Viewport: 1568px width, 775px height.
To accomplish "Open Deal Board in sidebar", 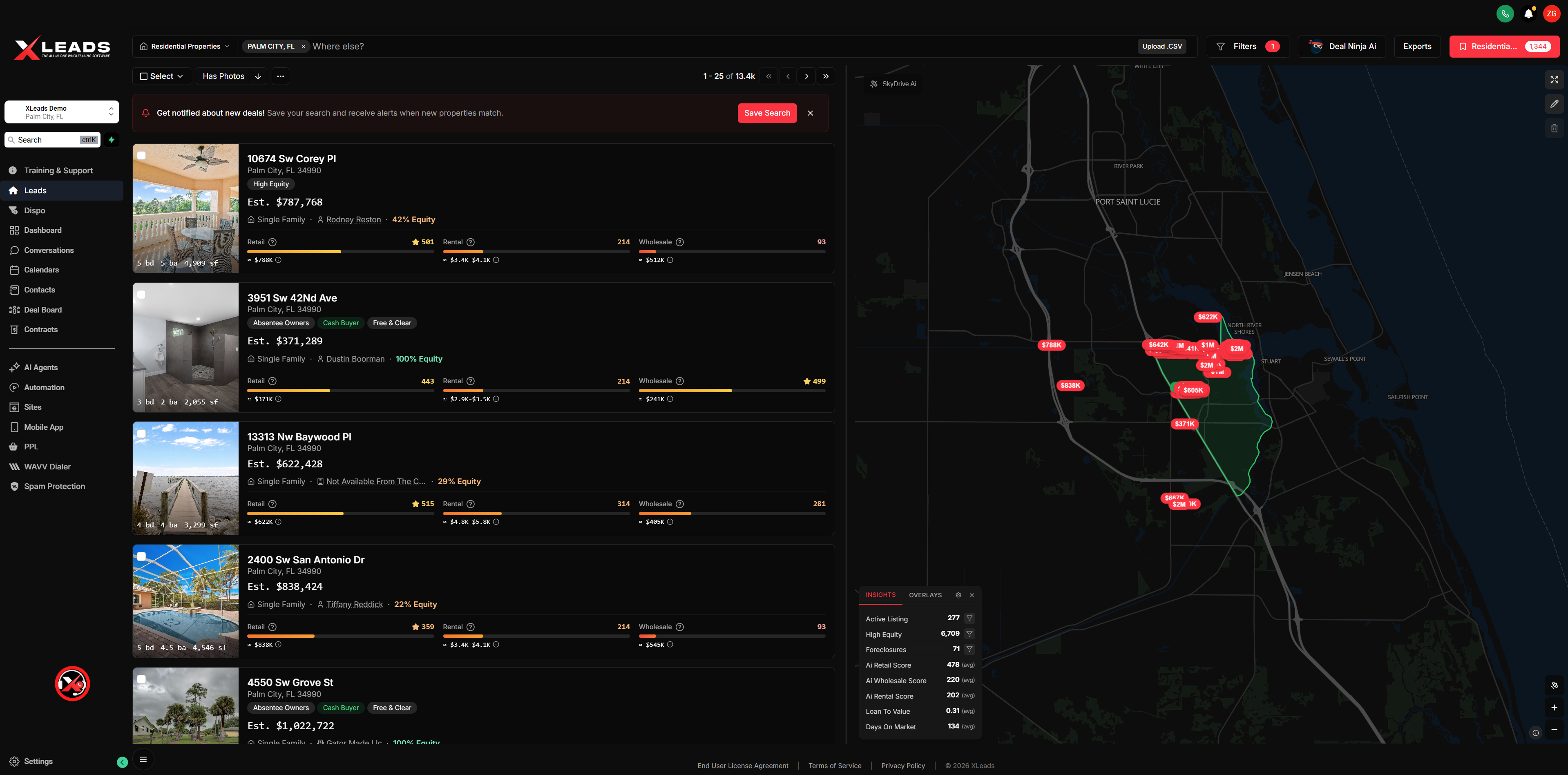I will tap(42, 310).
